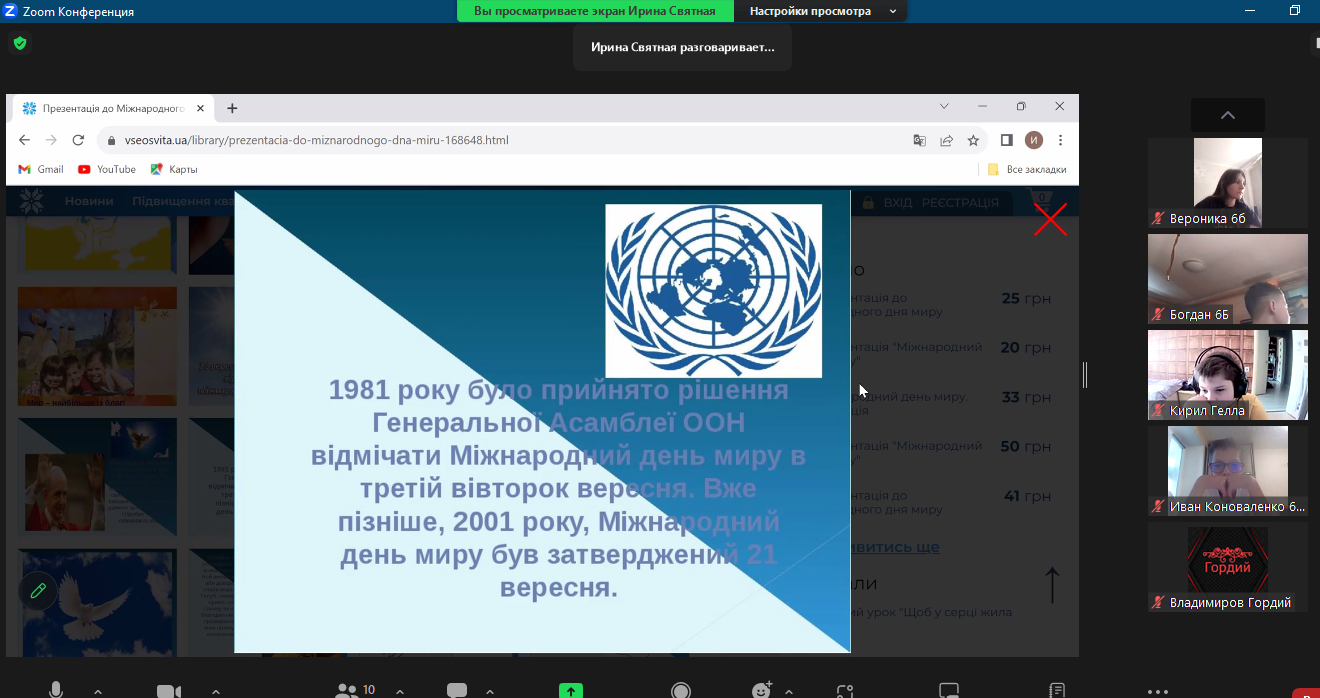Click the green pencil annotation button
Screen dimensions: 1320x698
(x=38, y=590)
